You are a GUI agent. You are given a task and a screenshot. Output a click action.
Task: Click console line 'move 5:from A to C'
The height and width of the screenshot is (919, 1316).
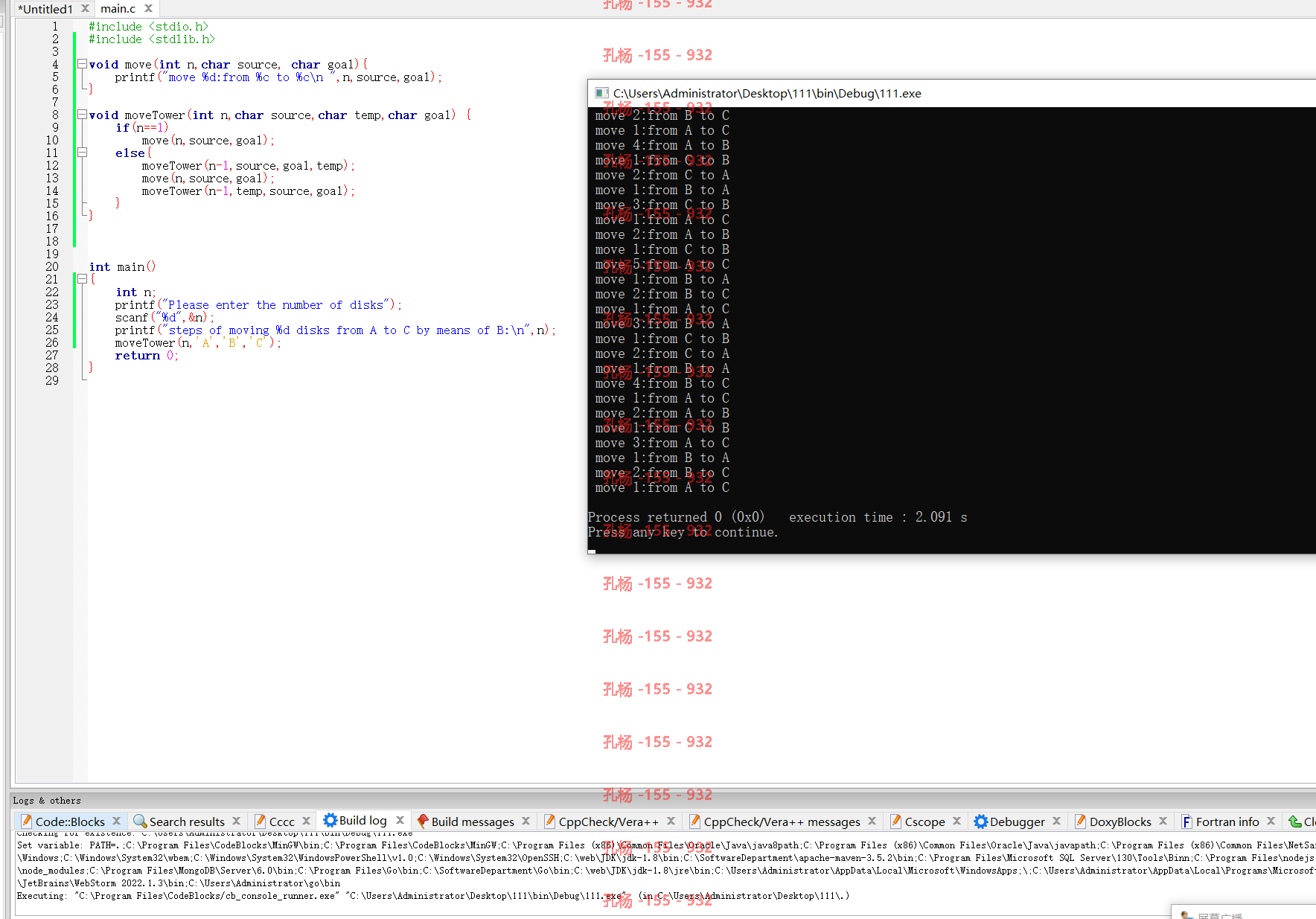tap(662, 264)
